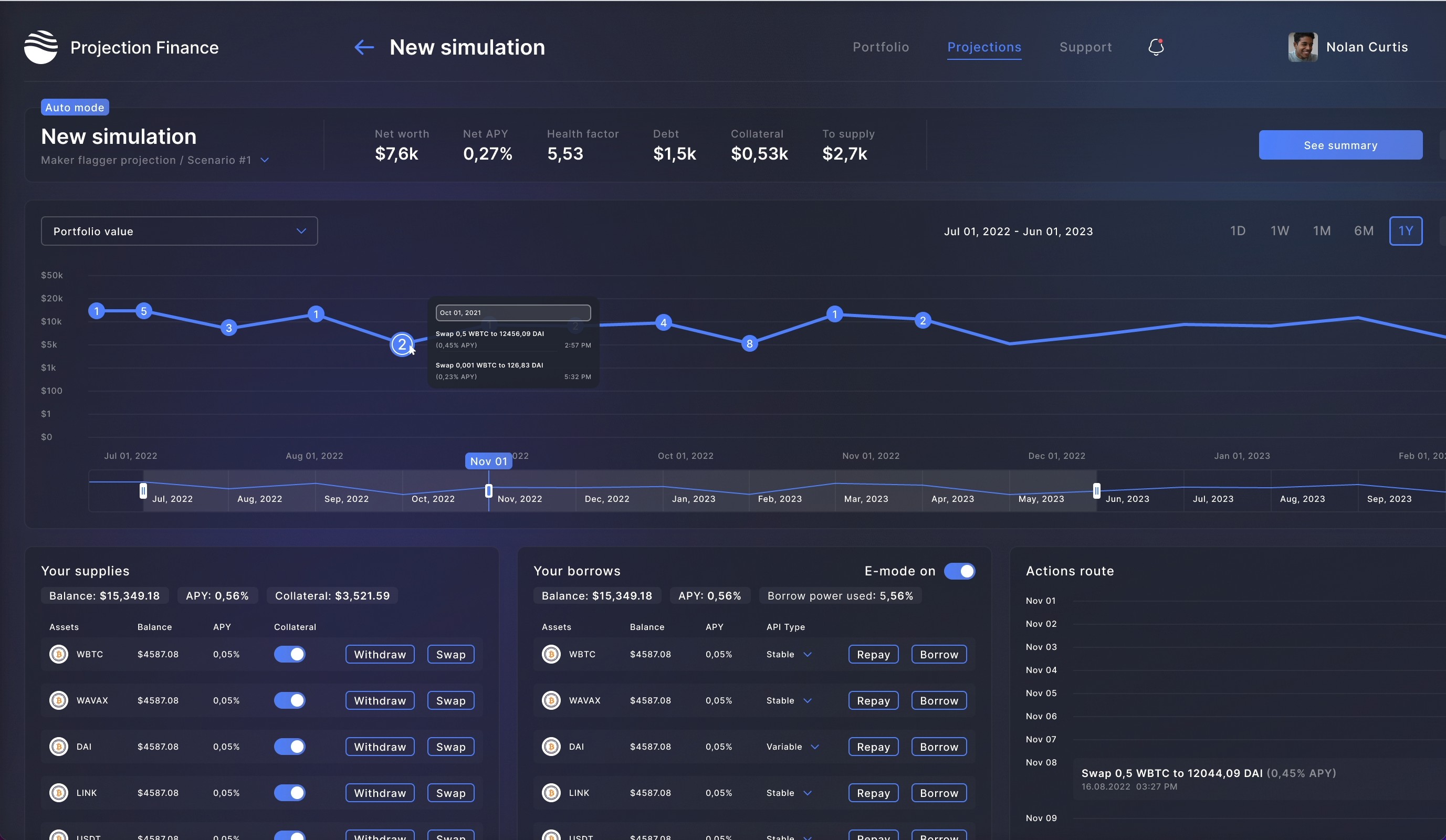Screen dimensions: 1446x840
Task: Click the See summary button
Action: [1340, 144]
